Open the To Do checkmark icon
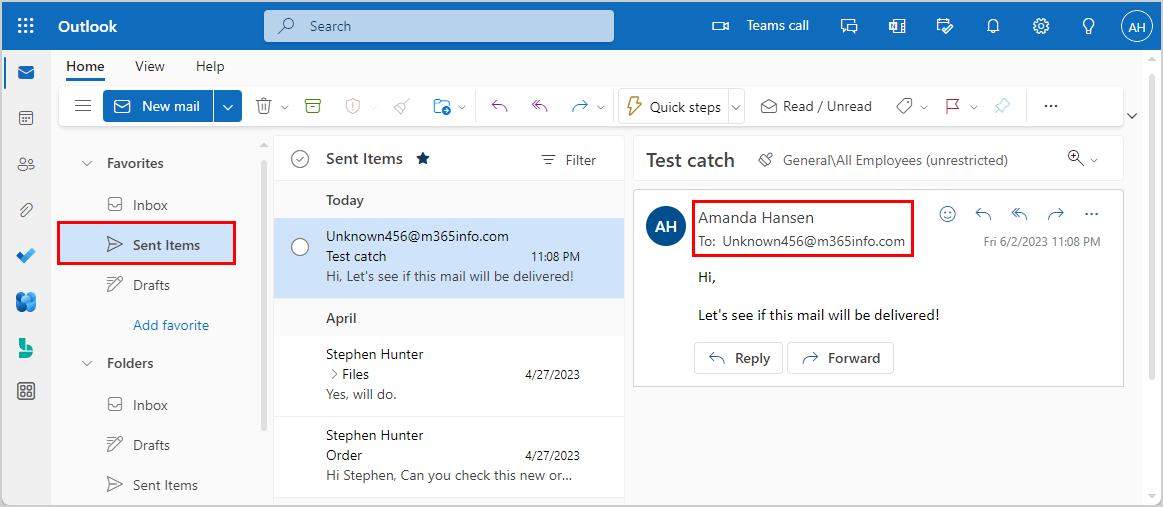Screen dimensions: 1163x507 click(x=26, y=256)
